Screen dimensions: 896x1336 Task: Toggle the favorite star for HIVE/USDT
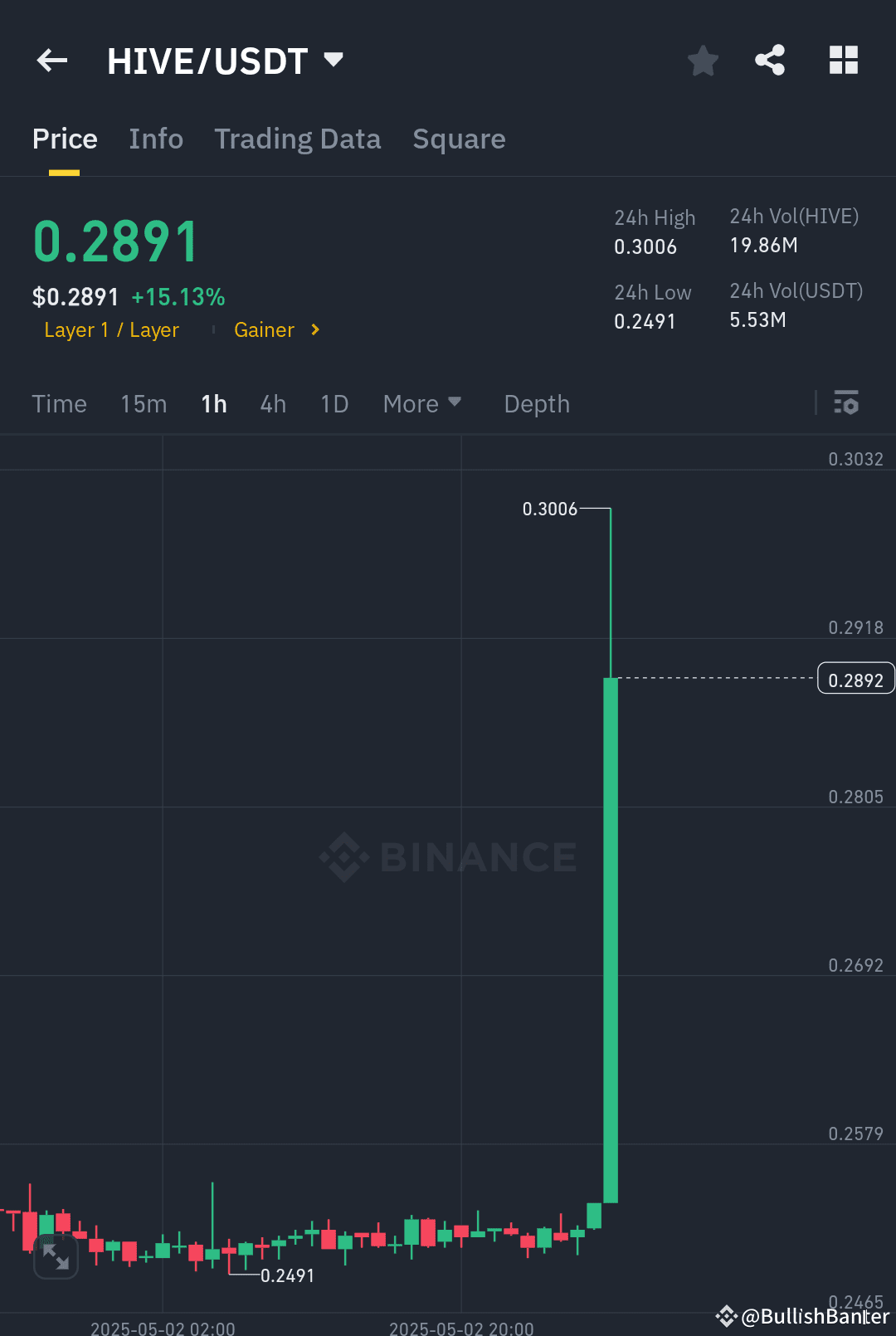coord(703,60)
